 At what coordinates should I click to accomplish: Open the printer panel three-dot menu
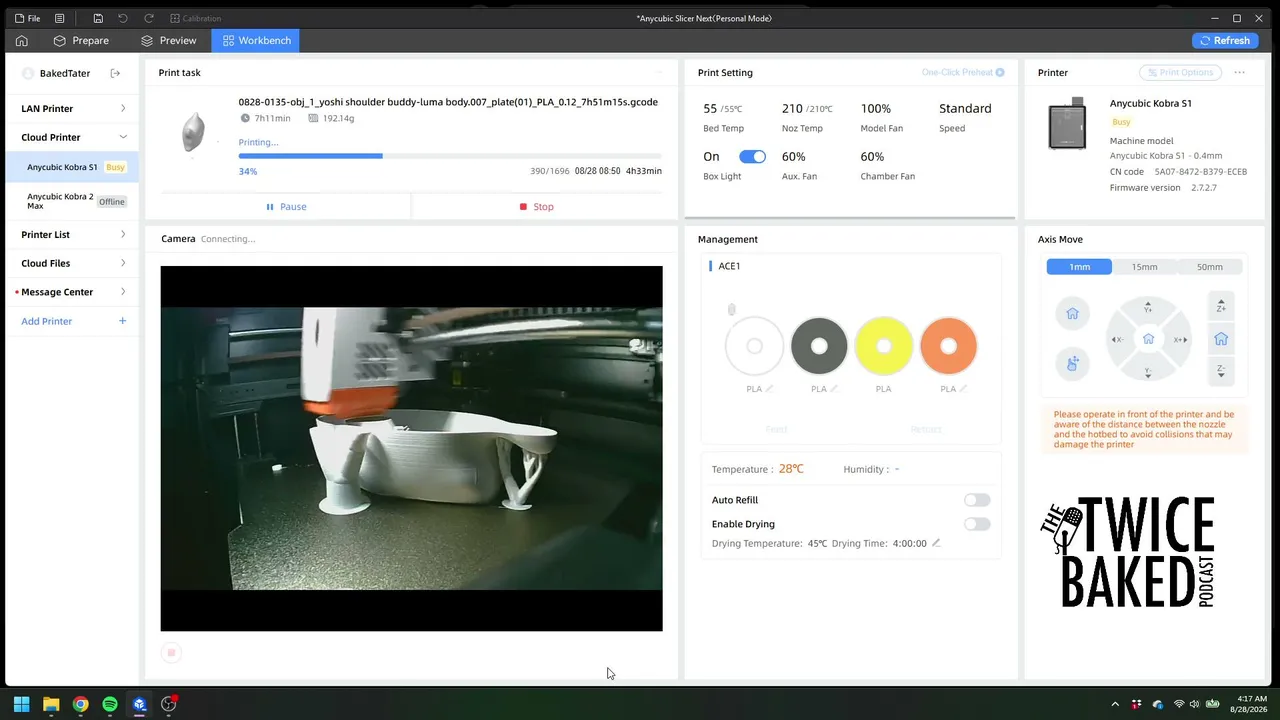point(1239,72)
